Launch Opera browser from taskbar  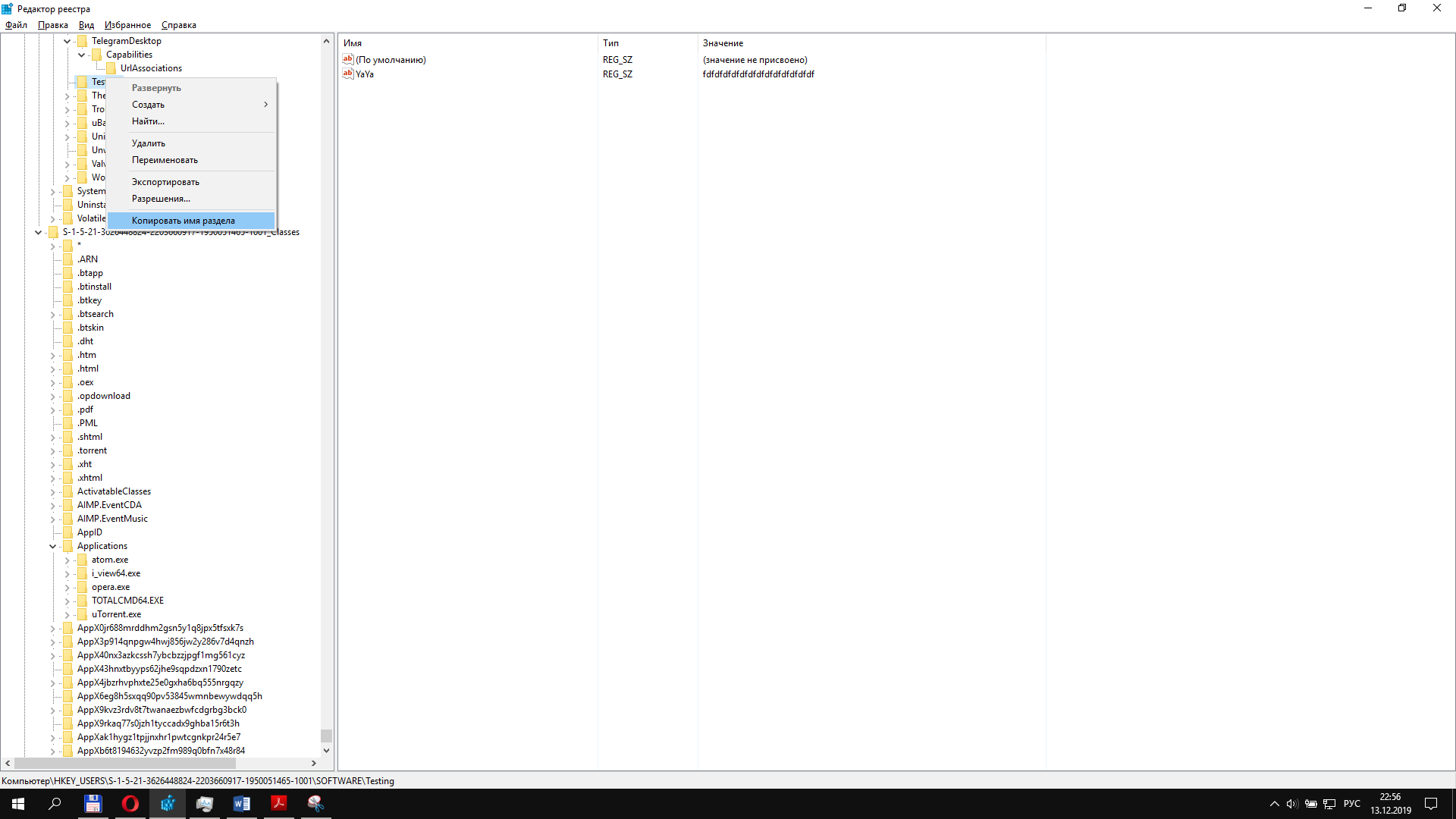(x=130, y=804)
